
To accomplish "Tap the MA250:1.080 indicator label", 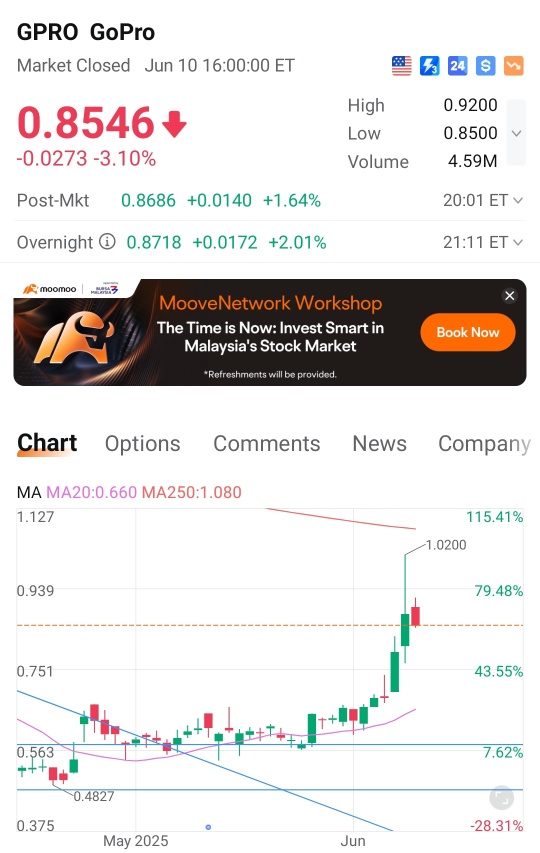I will [191, 492].
